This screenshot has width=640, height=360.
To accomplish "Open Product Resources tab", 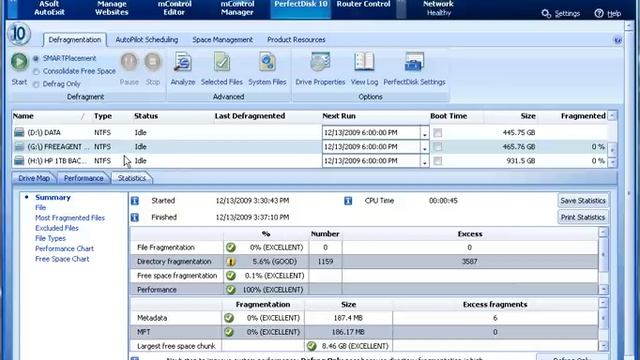I will click(x=296, y=40).
